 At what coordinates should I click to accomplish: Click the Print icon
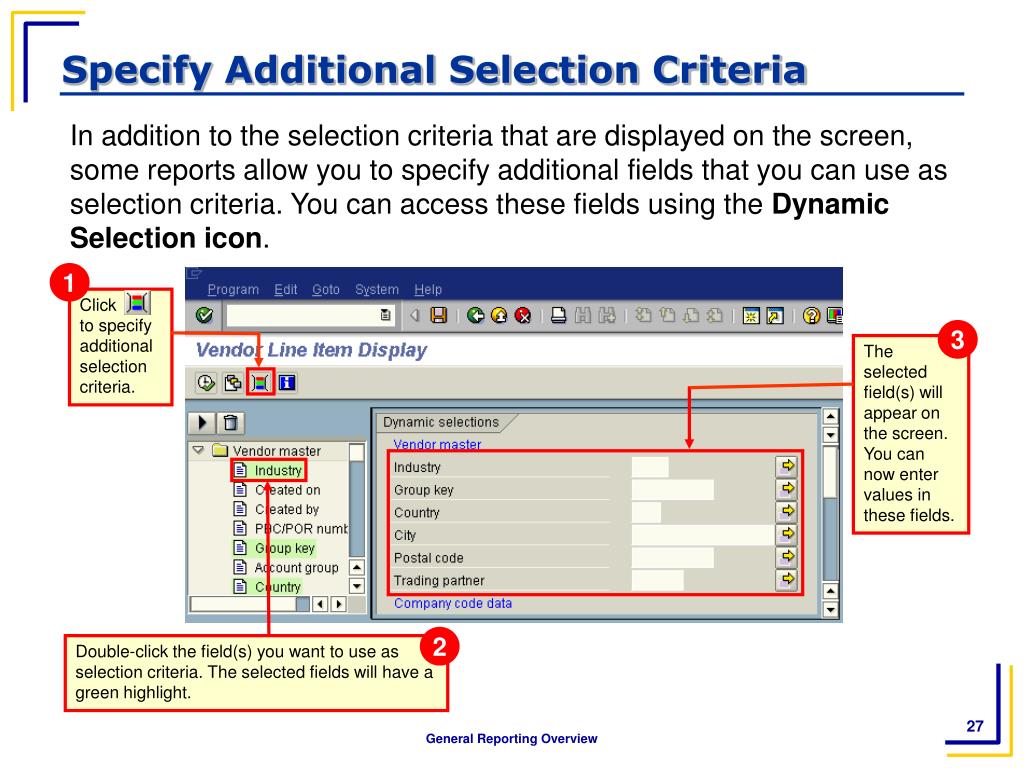click(558, 315)
